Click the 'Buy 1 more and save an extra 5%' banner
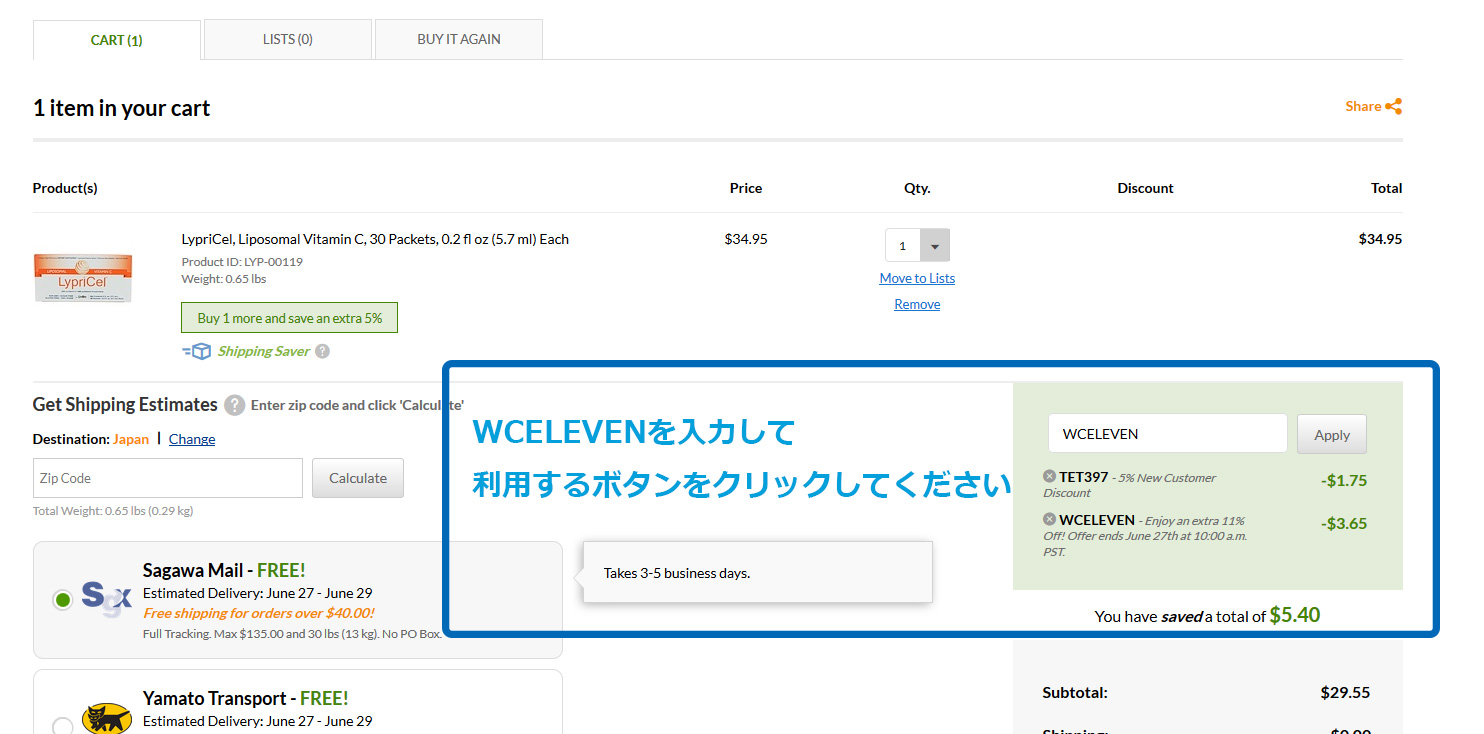The height and width of the screenshot is (734, 1484). point(290,318)
